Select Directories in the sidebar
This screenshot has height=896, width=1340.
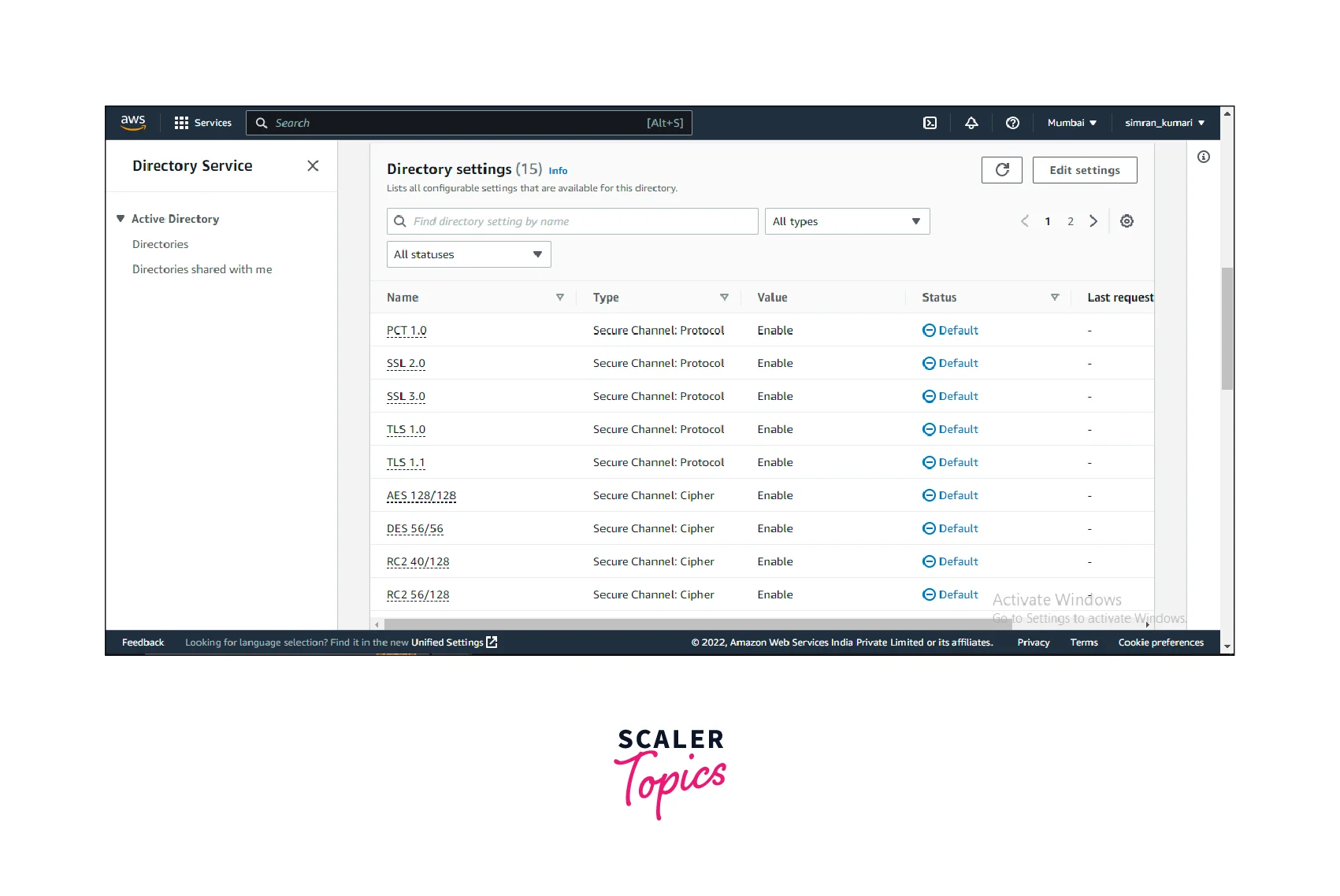[160, 244]
